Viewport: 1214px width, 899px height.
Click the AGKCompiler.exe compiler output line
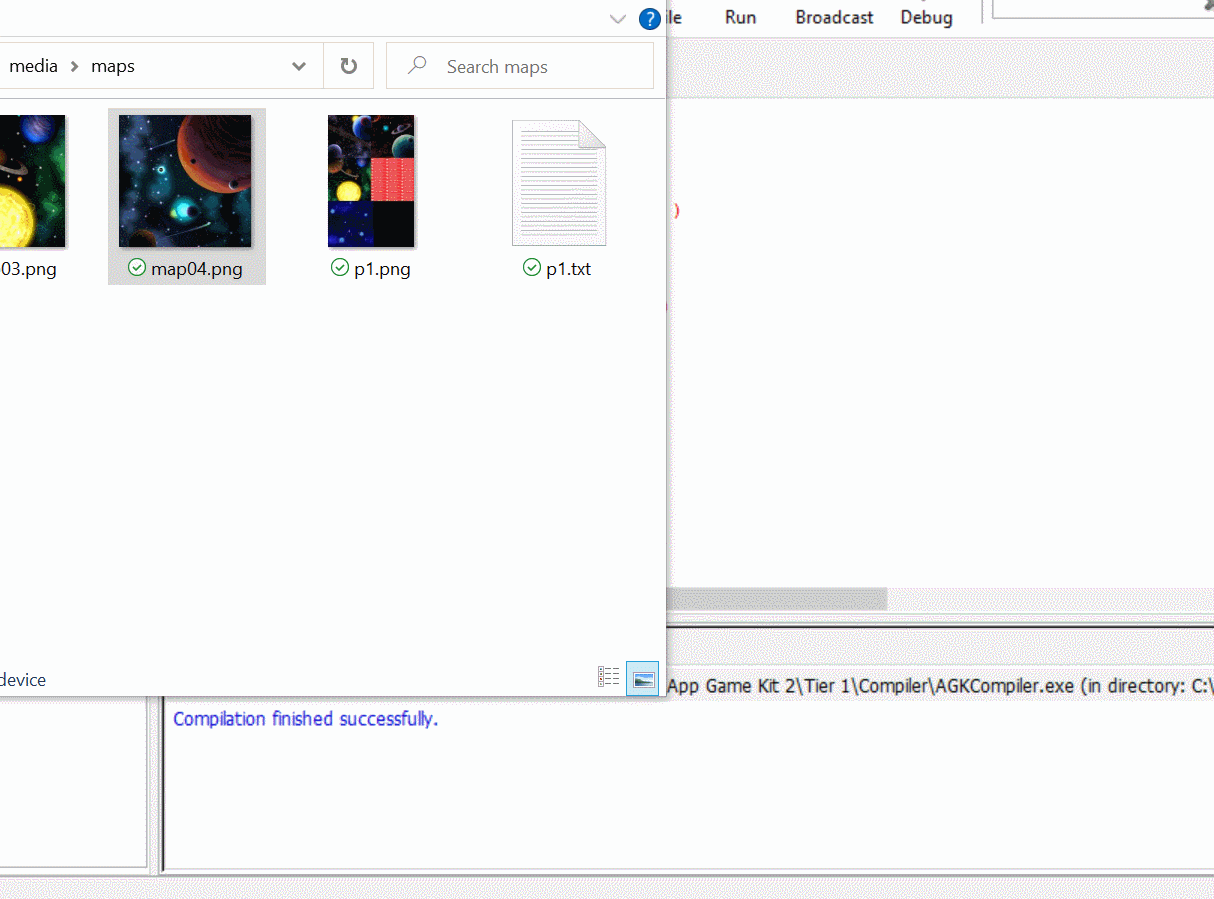(940, 686)
